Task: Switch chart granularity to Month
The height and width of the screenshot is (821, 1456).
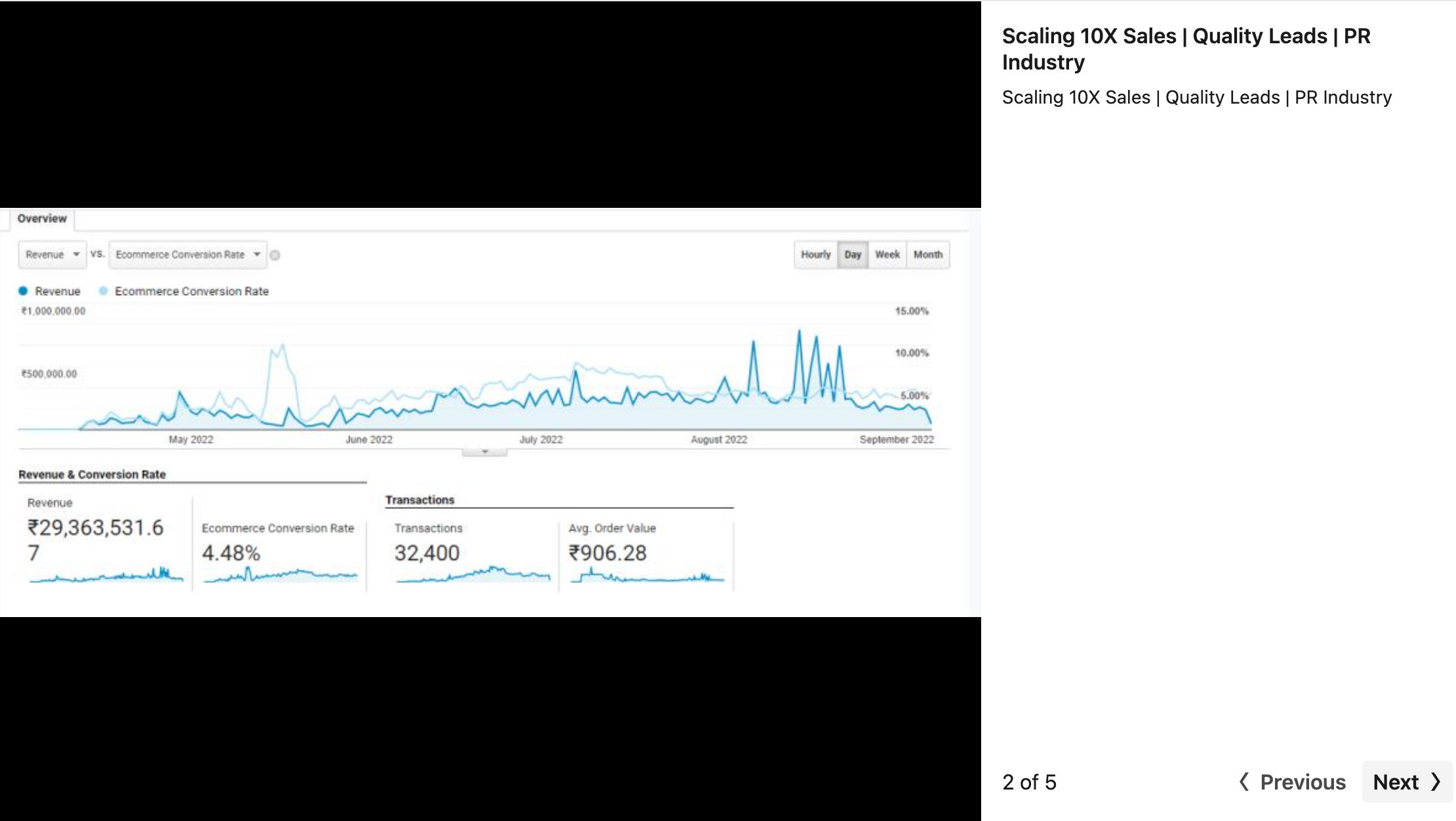Action: 927,254
